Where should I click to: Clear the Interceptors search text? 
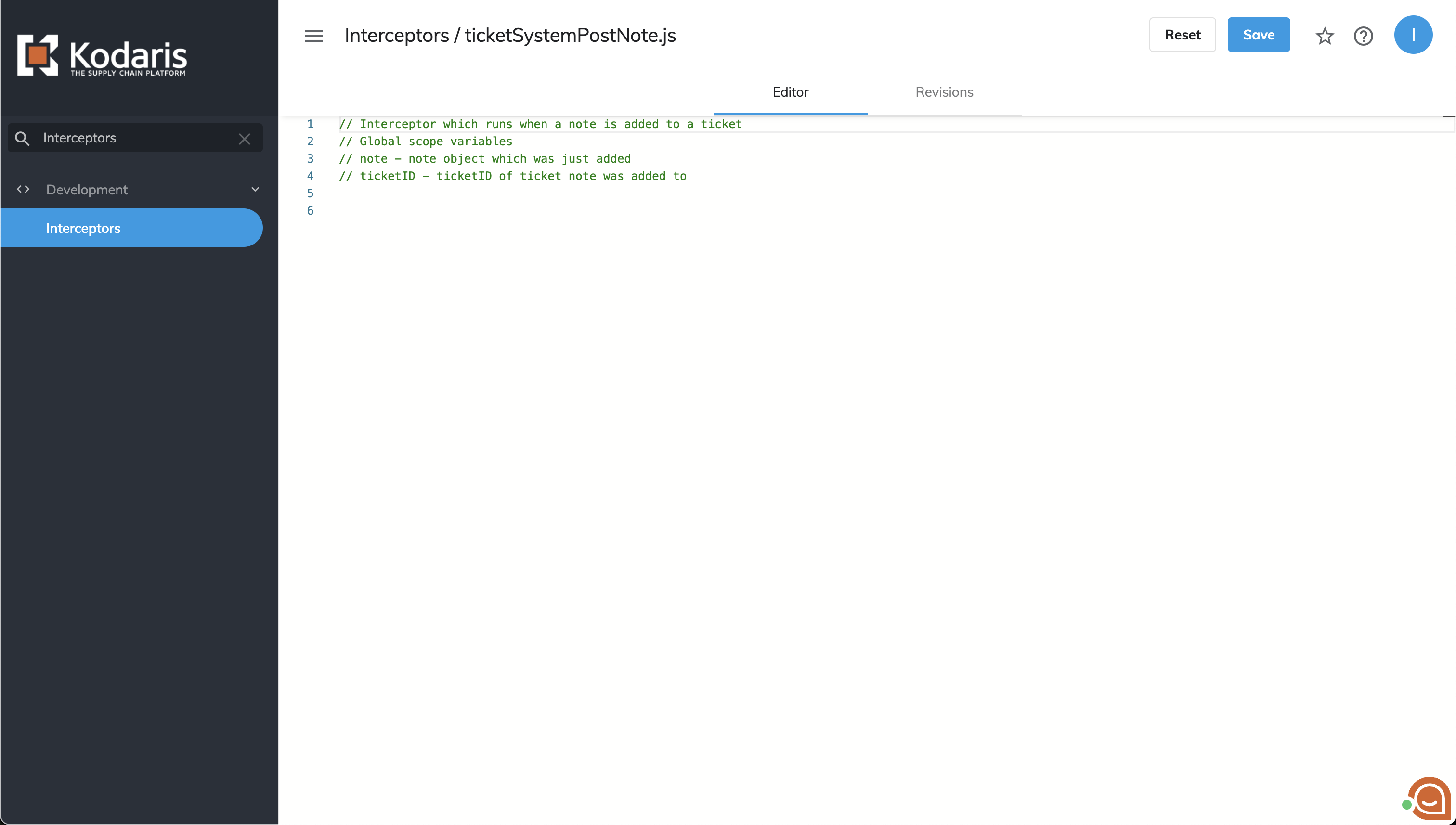244,139
